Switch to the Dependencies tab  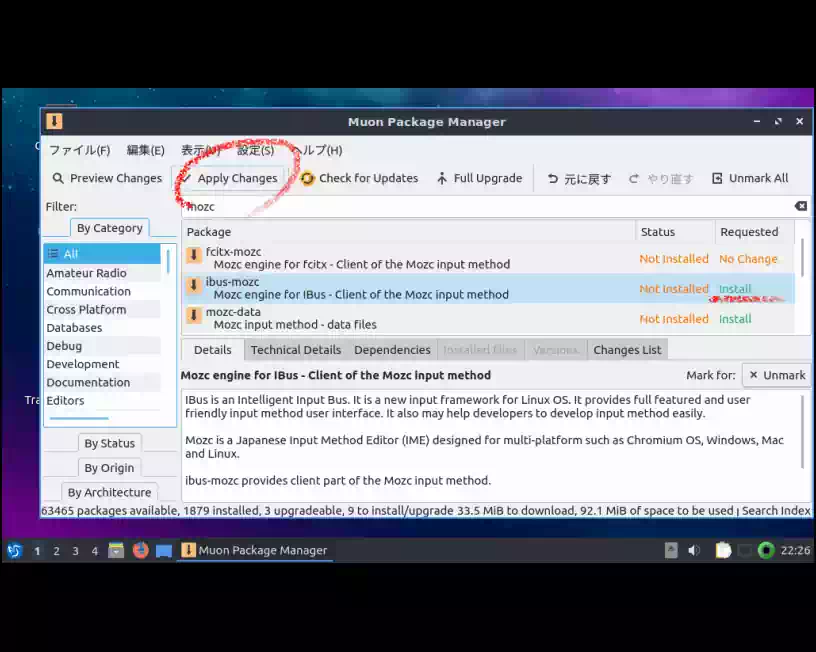(392, 350)
